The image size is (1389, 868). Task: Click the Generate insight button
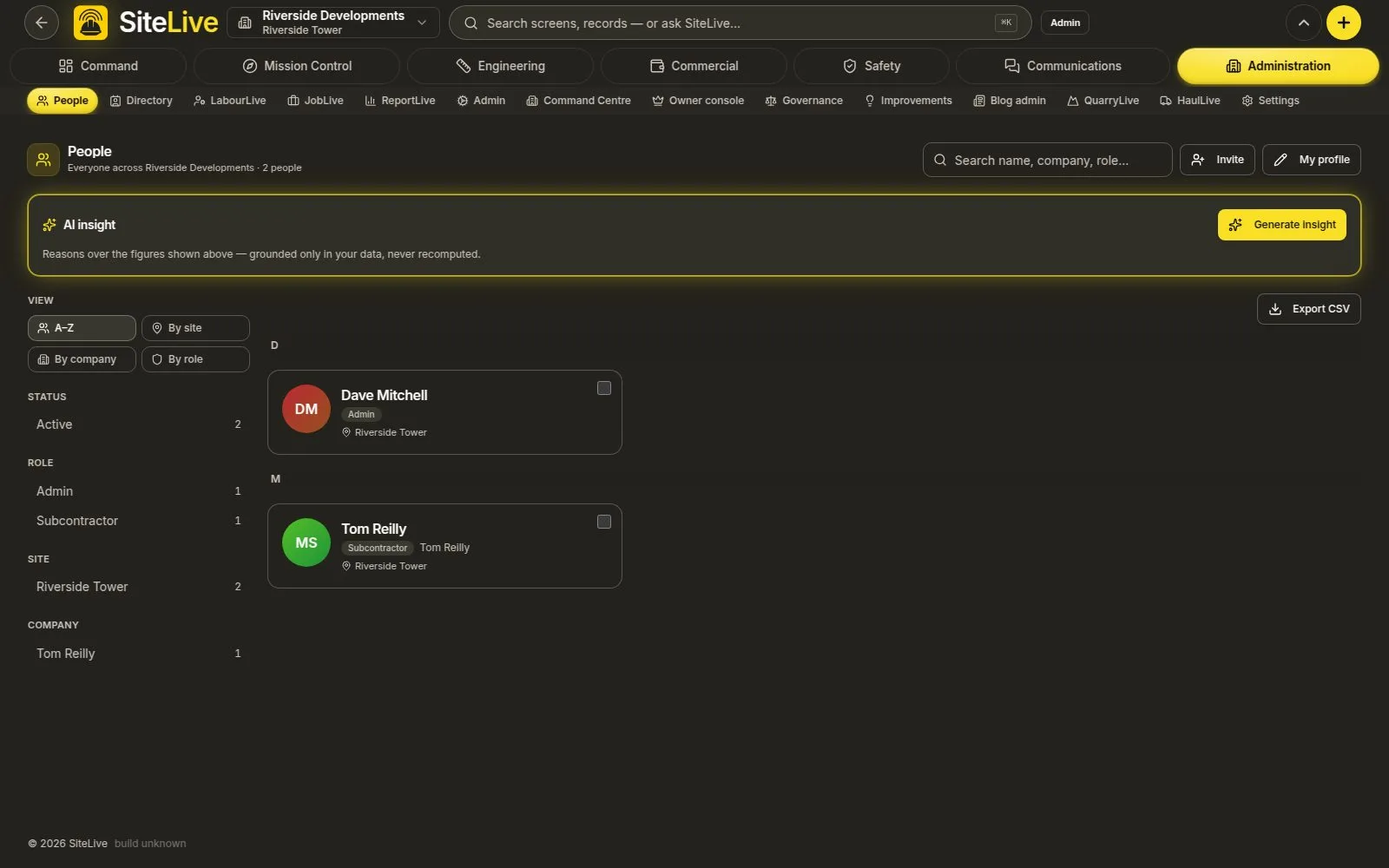pyautogui.click(x=1281, y=225)
